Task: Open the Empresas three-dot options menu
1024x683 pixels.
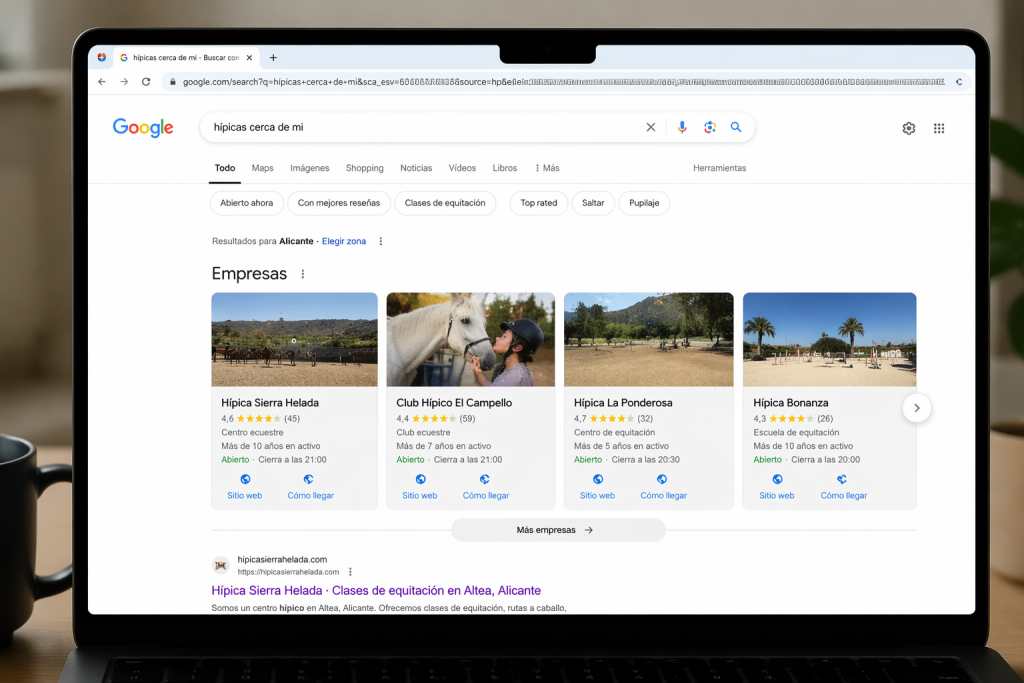Action: [x=303, y=274]
